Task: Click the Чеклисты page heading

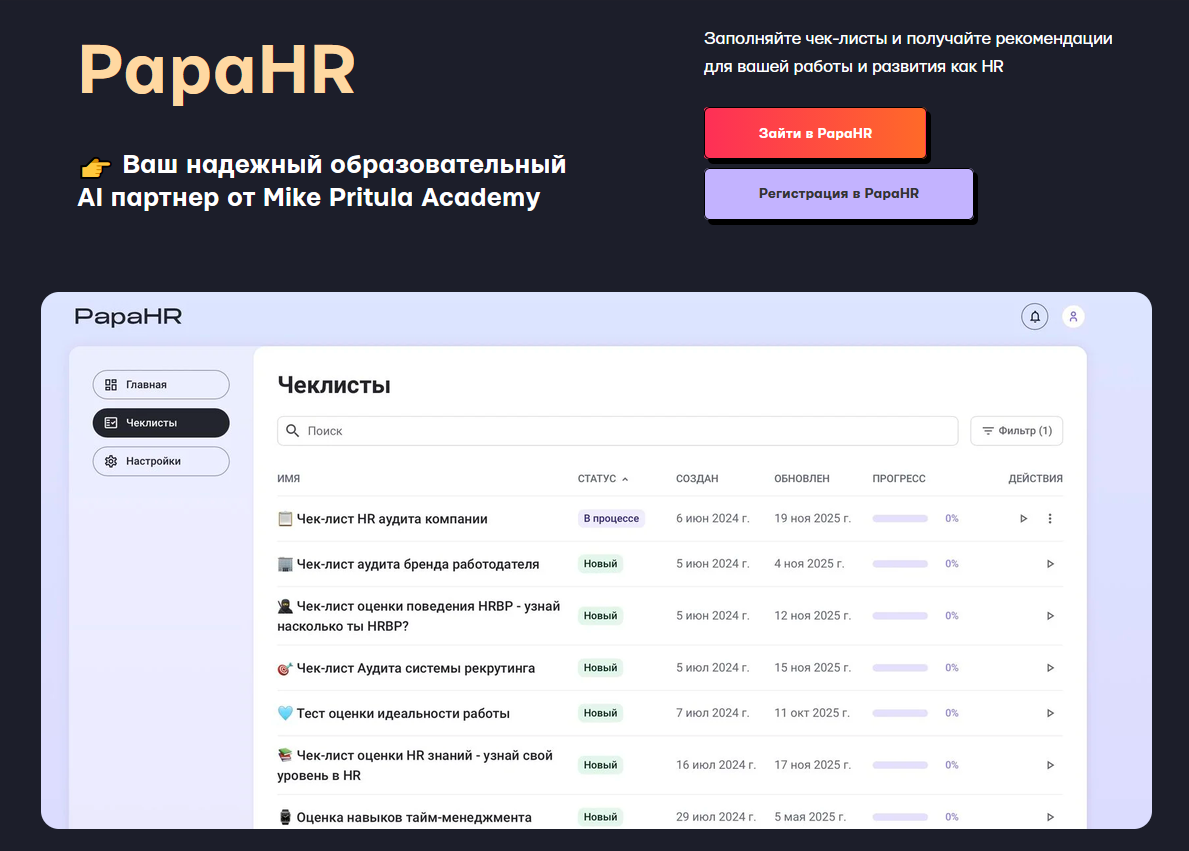Action: coord(334,385)
